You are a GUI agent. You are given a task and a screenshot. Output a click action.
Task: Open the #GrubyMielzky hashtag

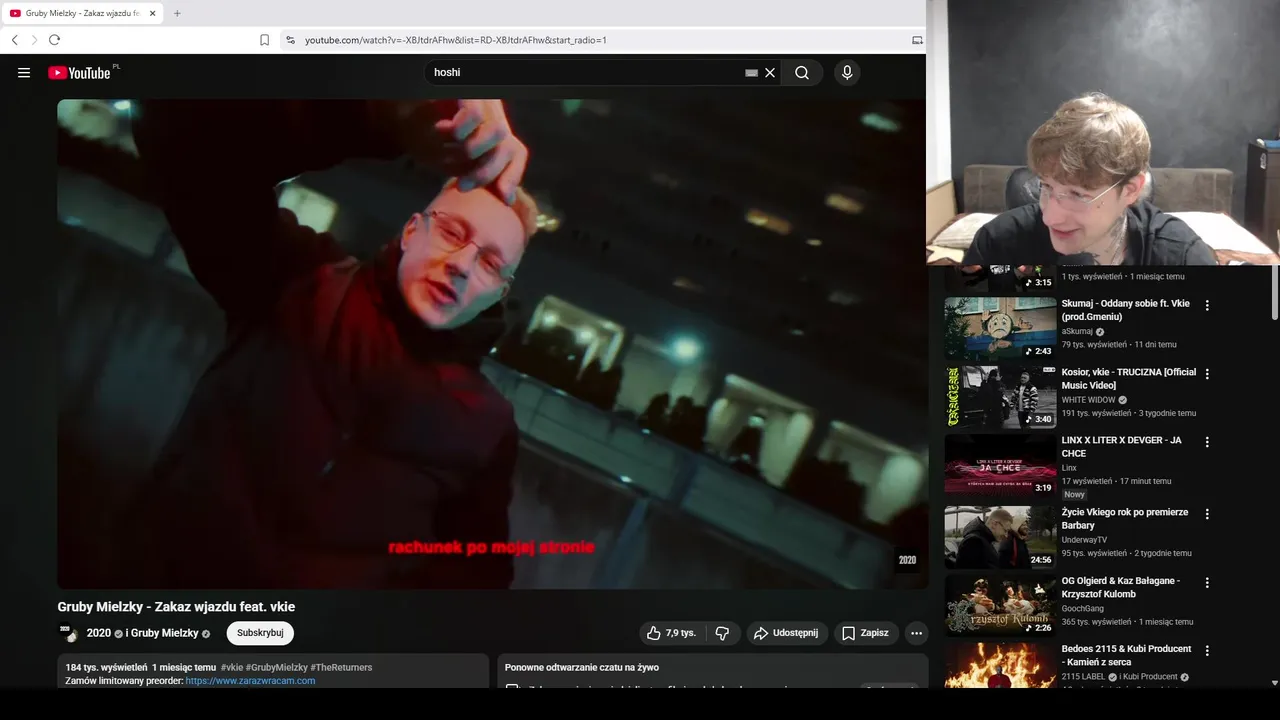click(x=276, y=667)
